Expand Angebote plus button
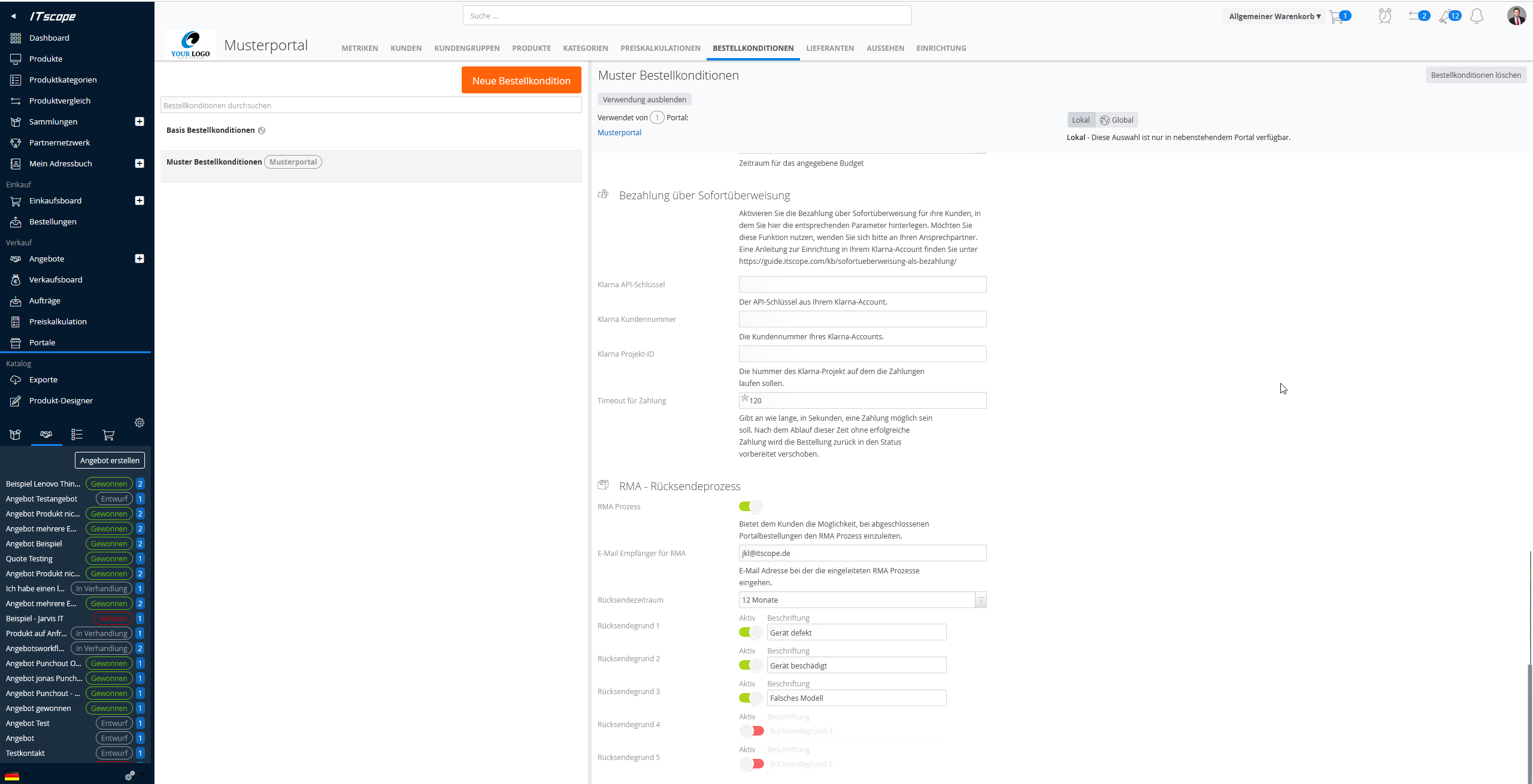This screenshot has height=784, width=1533. [x=140, y=259]
